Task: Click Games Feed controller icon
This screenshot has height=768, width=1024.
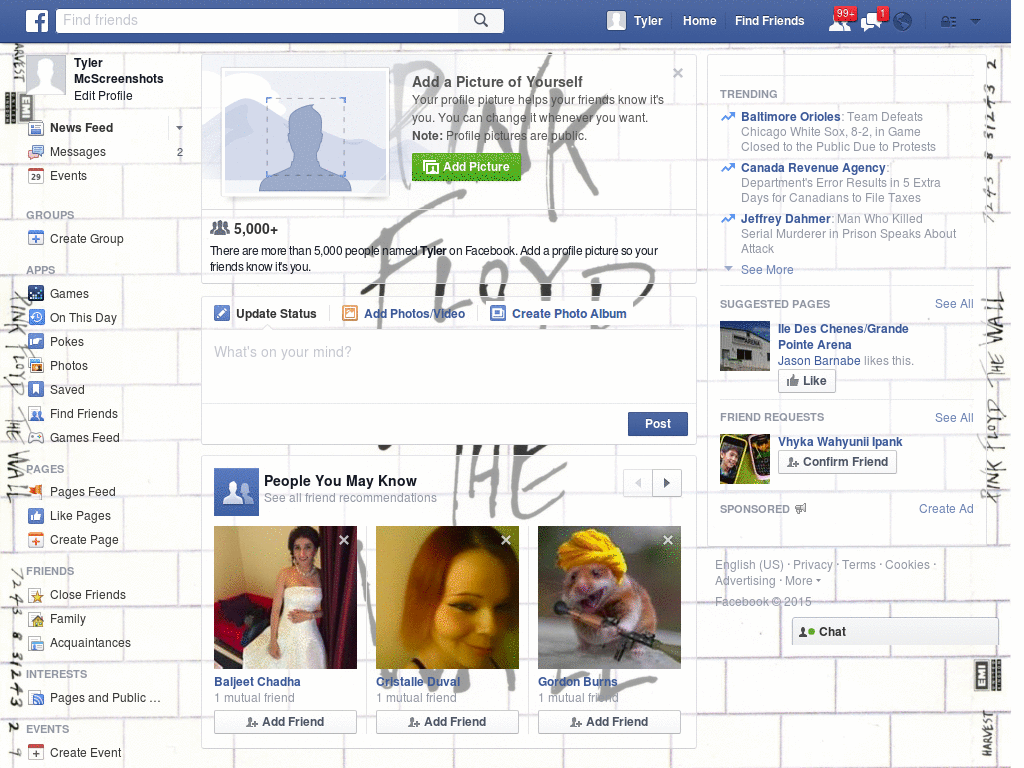Action: tap(37, 438)
